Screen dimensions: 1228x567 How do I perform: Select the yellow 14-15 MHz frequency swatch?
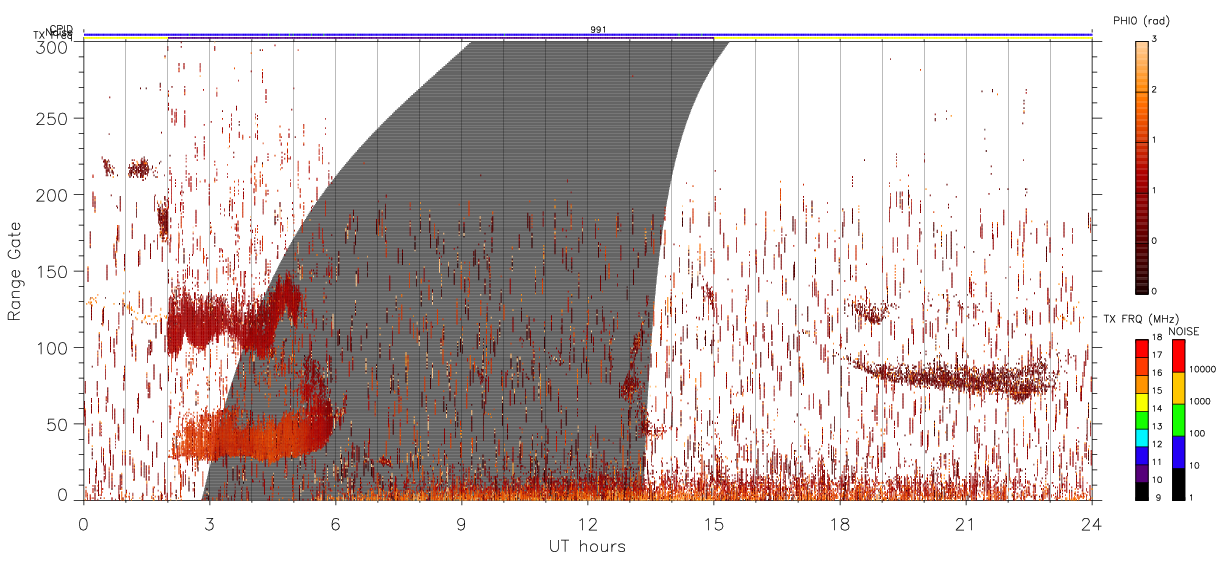(1140, 401)
